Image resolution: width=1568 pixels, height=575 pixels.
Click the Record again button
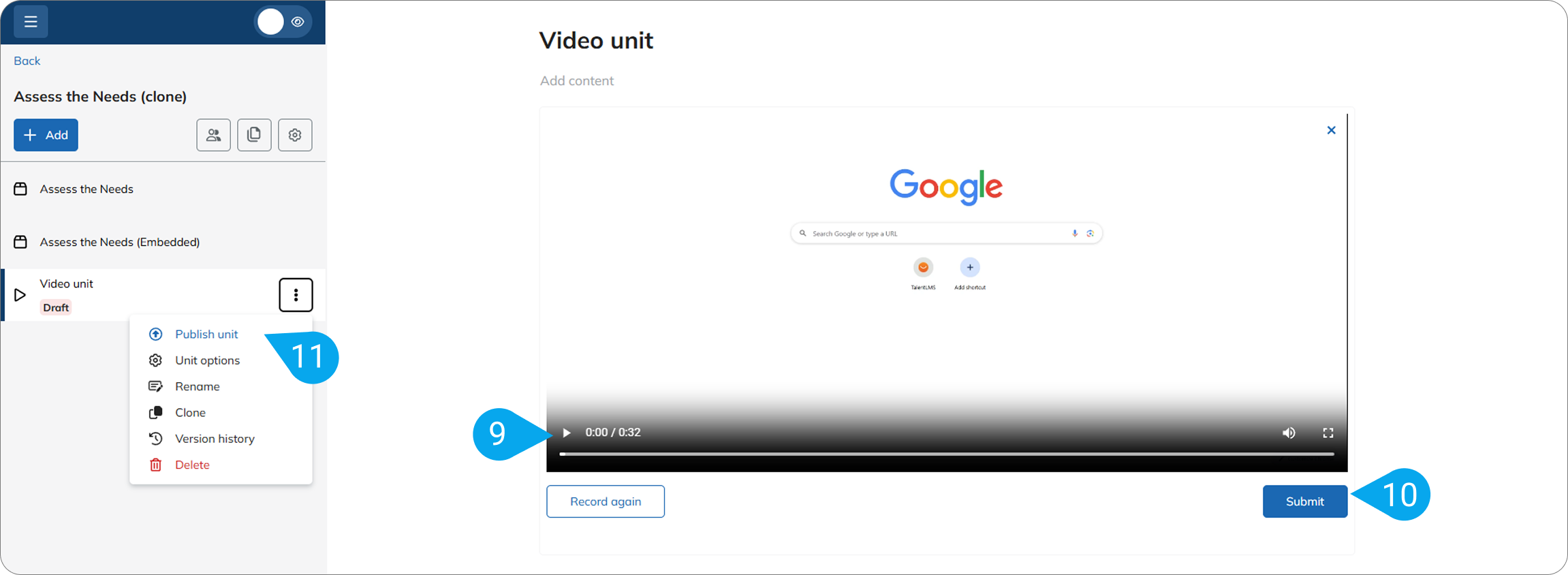pyautogui.click(x=606, y=501)
